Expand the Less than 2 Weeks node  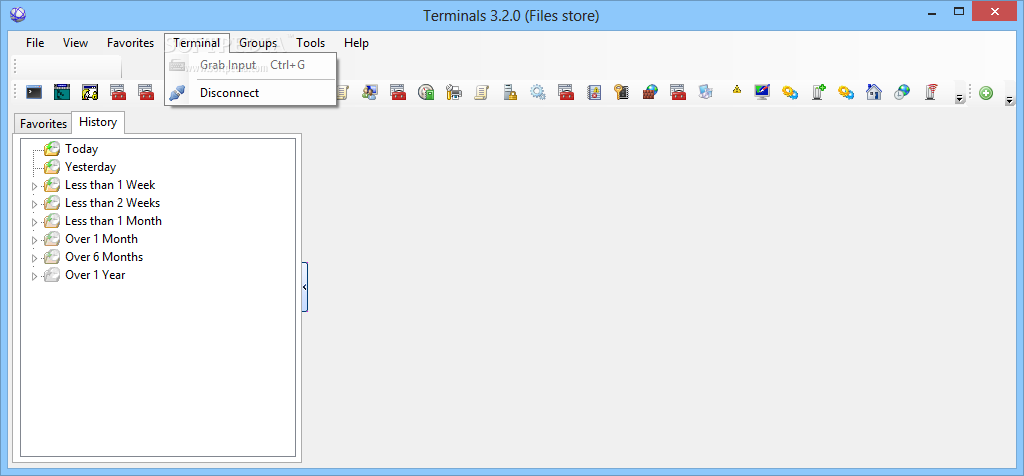pos(35,205)
